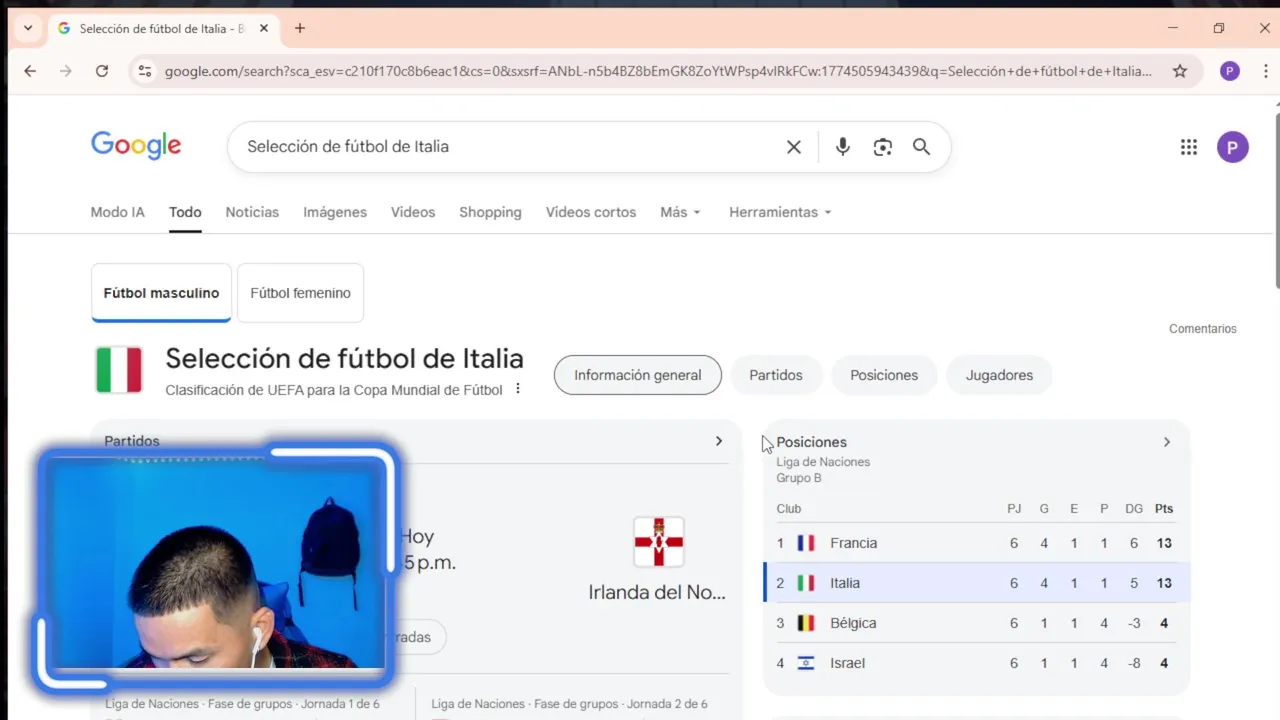Open the Más dropdown menu
This screenshot has width=1280, height=720.
pos(680,212)
